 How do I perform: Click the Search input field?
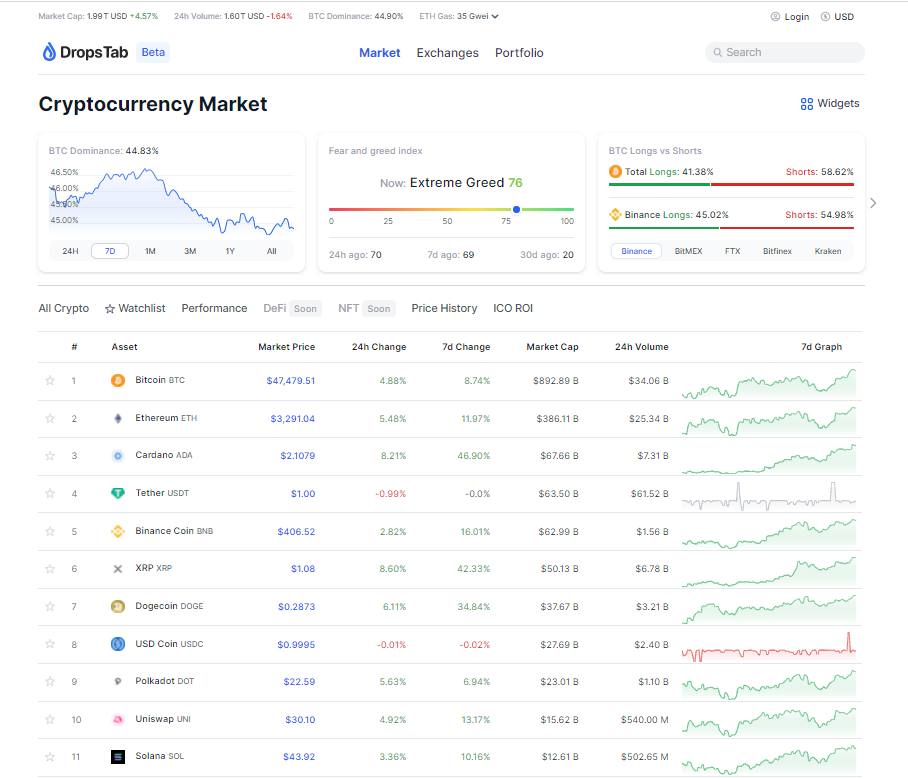click(x=784, y=53)
